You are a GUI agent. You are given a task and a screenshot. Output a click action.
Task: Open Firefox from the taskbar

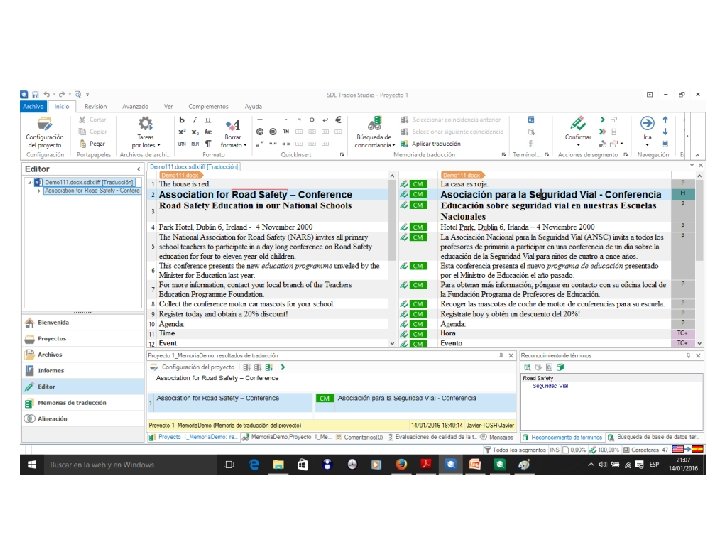pos(401,465)
